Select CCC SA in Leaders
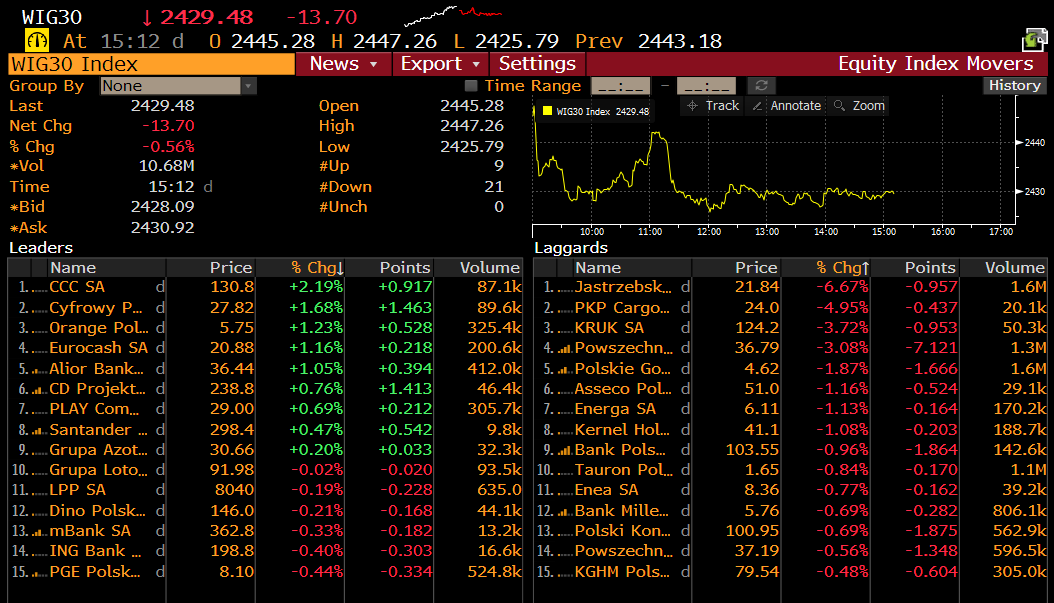Image resolution: width=1054 pixels, height=603 pixels. click(265, 287)
